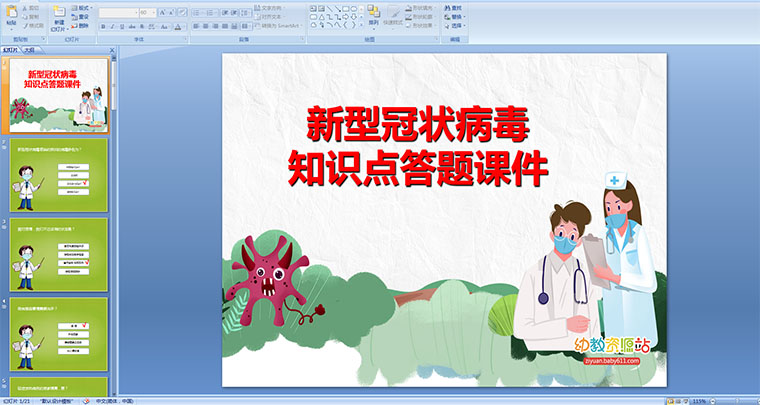This screenshot has width=760, height=405.
Task: Select the Isosceles Triangle shape
Action: point(322,17)
